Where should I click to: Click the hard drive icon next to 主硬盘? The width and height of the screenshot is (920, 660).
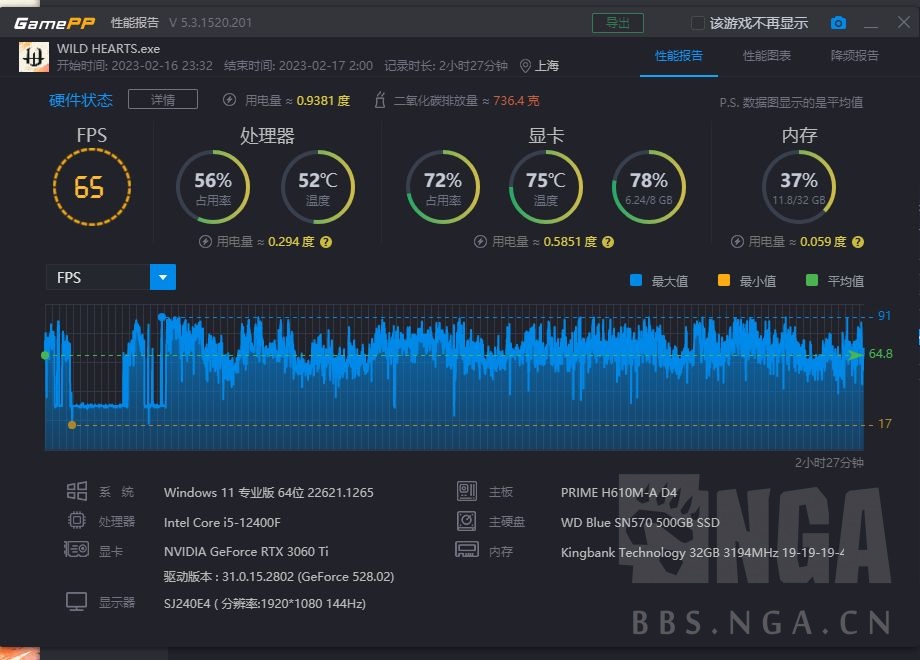(465, 521)
